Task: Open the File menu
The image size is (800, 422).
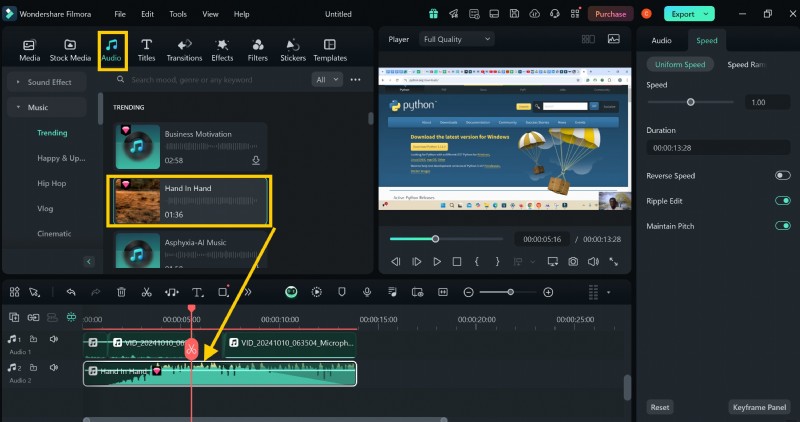Action: (120, 14)
